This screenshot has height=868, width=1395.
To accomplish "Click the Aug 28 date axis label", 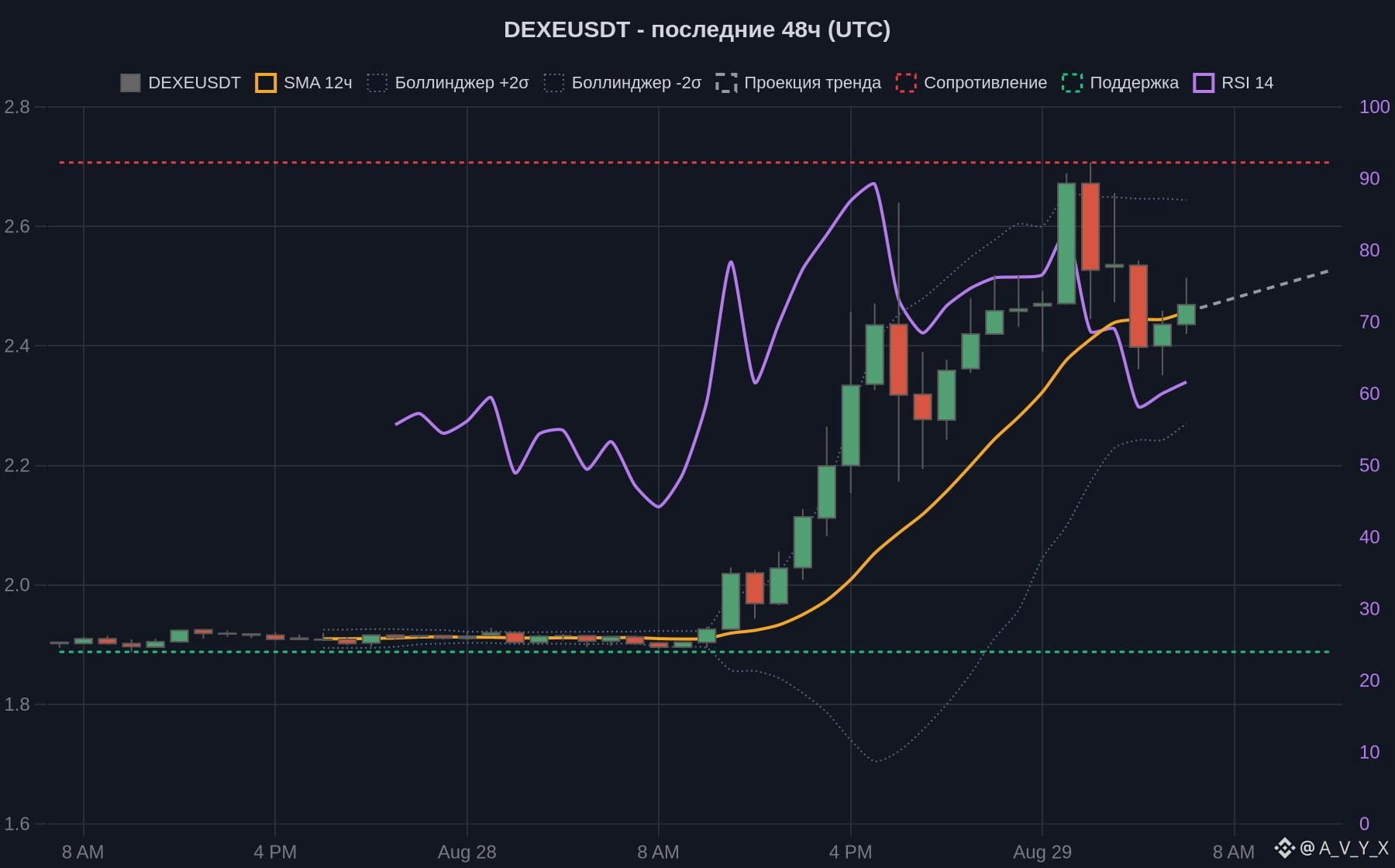I will [467, 852].
